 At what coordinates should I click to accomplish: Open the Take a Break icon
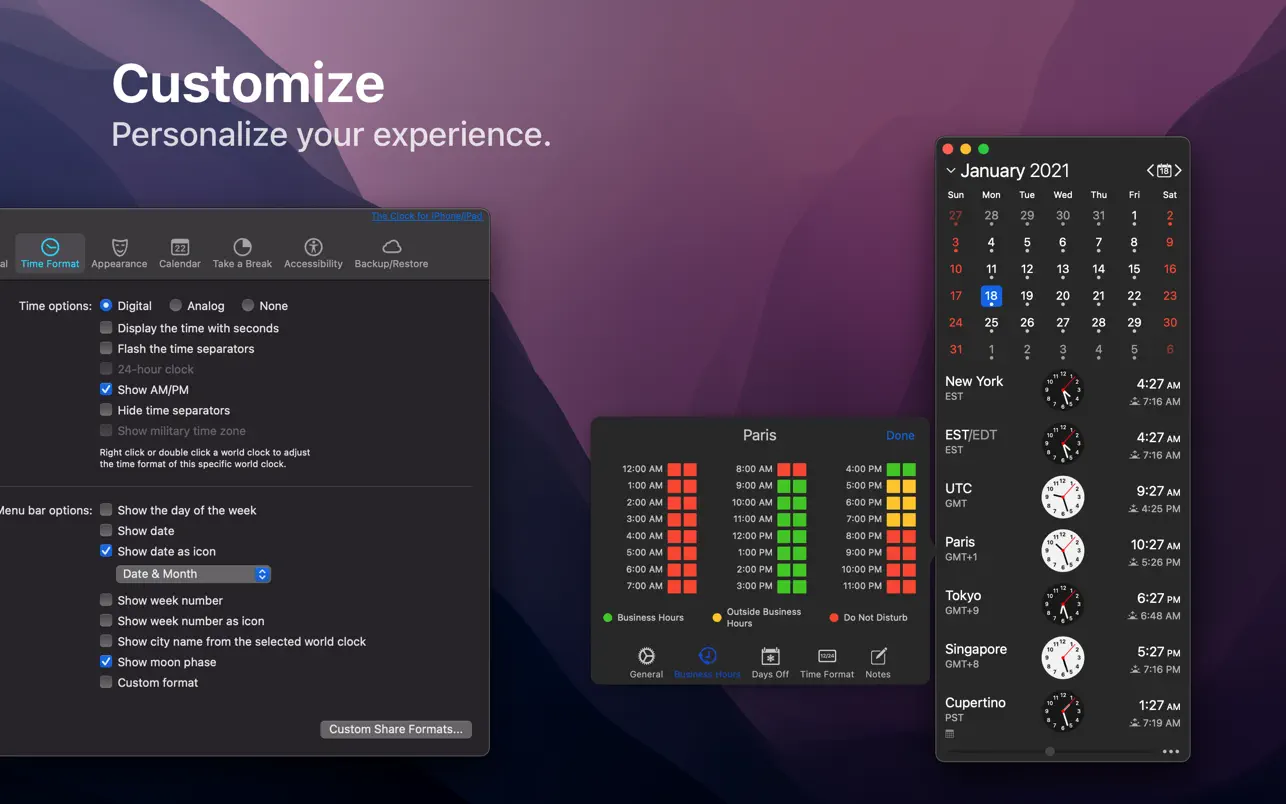tap(242, 247)
